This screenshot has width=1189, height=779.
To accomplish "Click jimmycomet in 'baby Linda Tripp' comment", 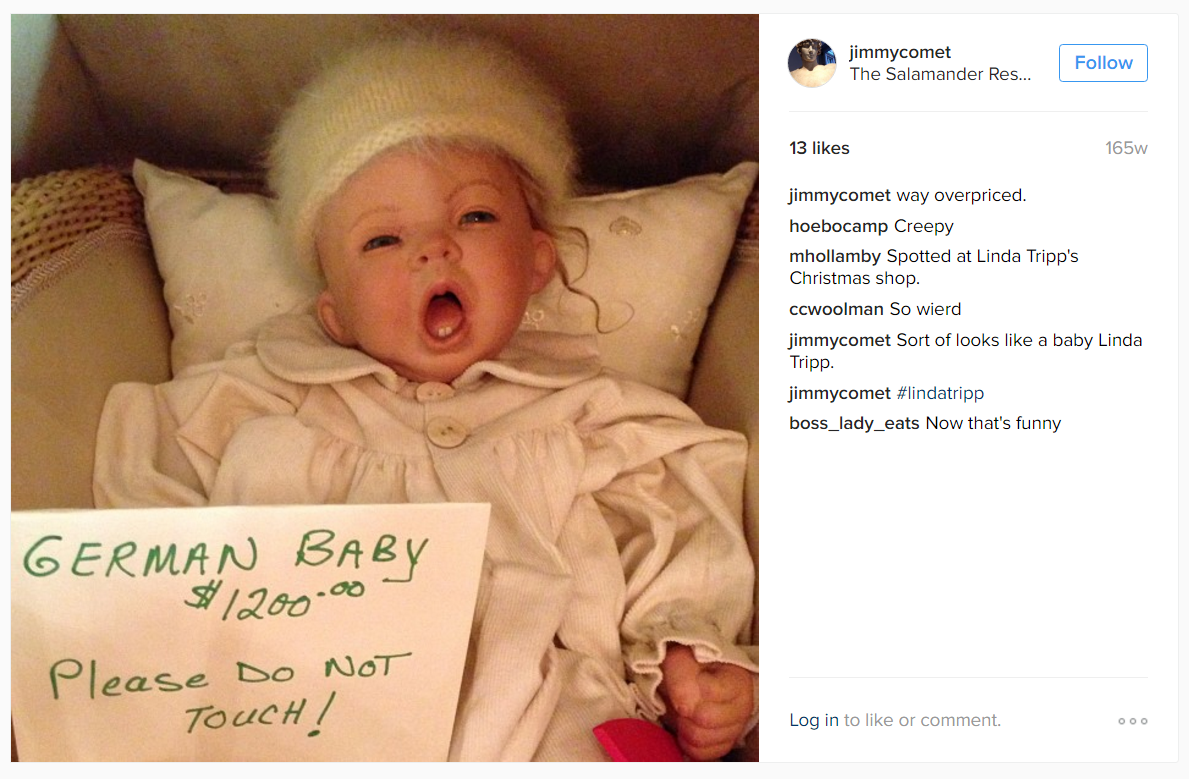I will tap(839, 340).
